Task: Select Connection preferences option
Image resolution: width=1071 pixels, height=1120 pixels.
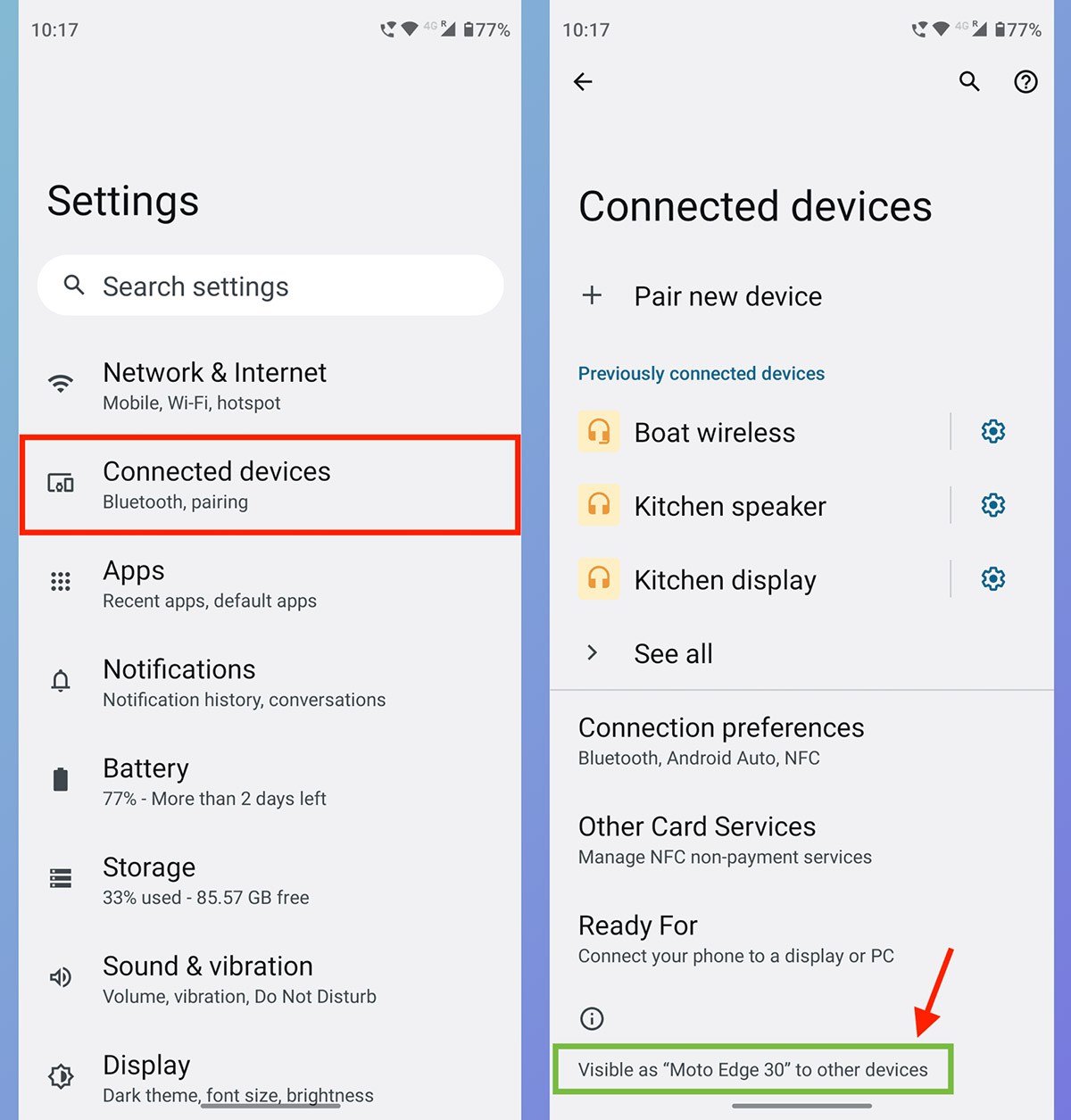Action: coord(801,741)
